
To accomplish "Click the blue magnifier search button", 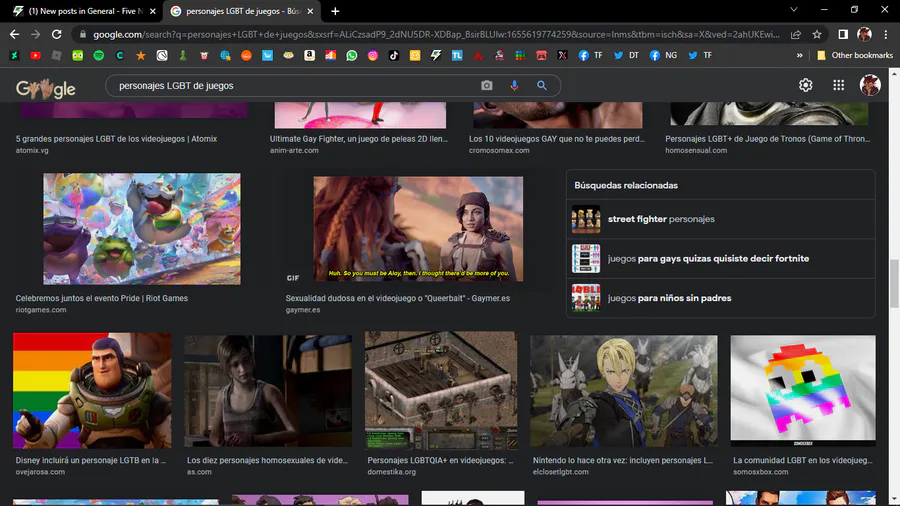I will (542, 85).
